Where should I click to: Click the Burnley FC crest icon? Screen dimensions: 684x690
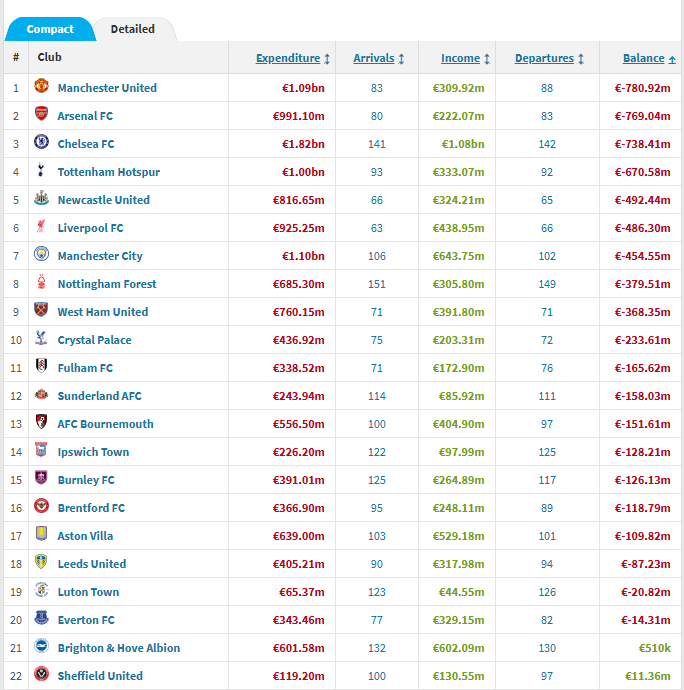tap(41, 478)
